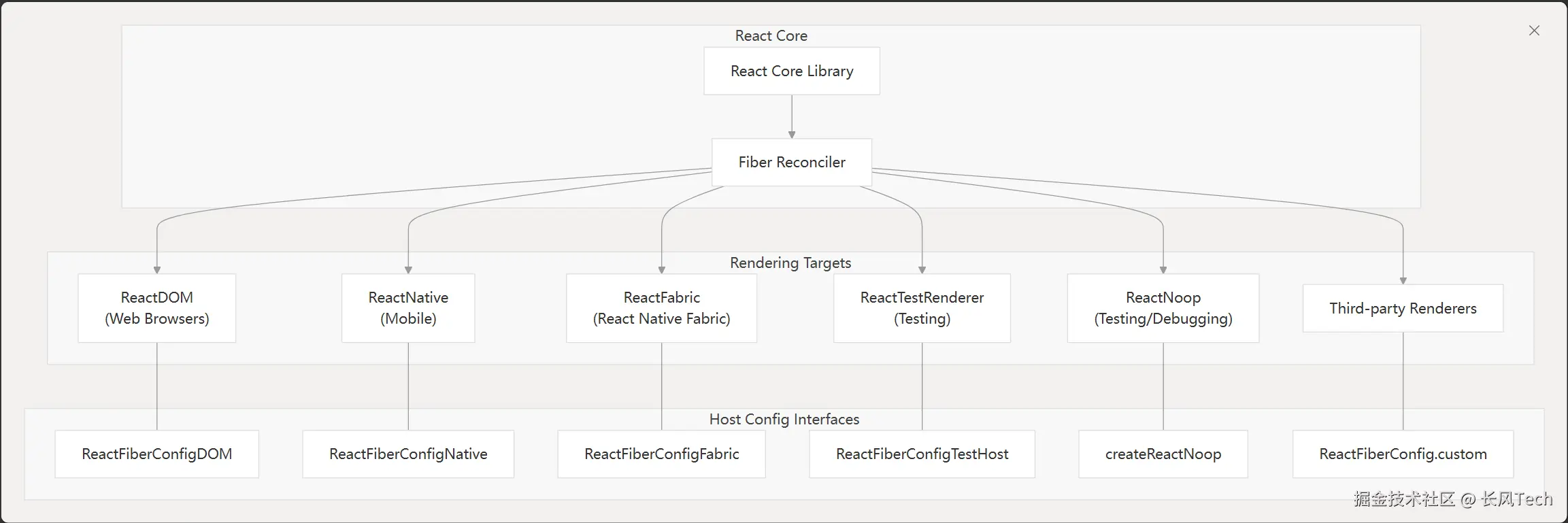The height and width of the screenshot is (523, 1568).
Task: Select the ReactFiberConfigNative box
Action: 408,454
